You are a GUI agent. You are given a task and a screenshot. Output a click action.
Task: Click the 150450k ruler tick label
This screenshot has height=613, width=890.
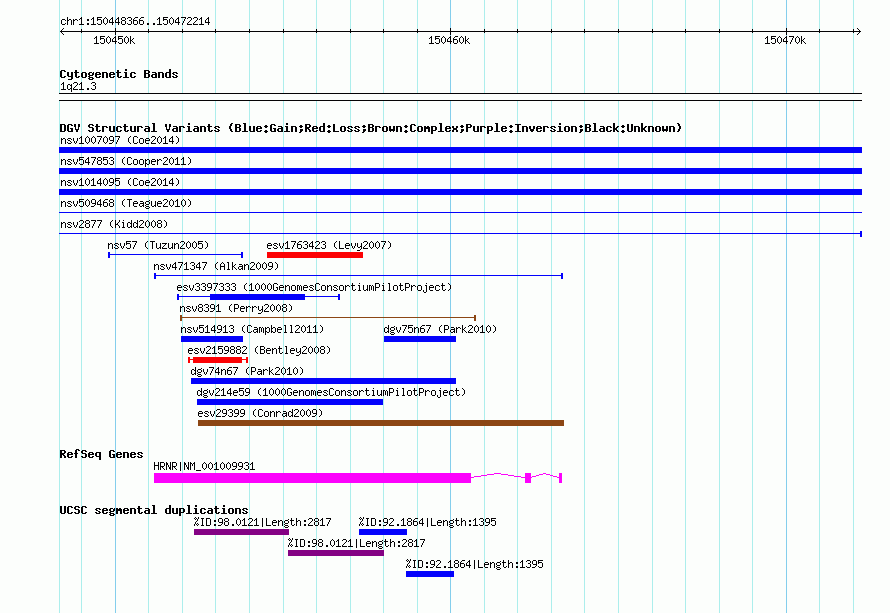click(114, 40)
